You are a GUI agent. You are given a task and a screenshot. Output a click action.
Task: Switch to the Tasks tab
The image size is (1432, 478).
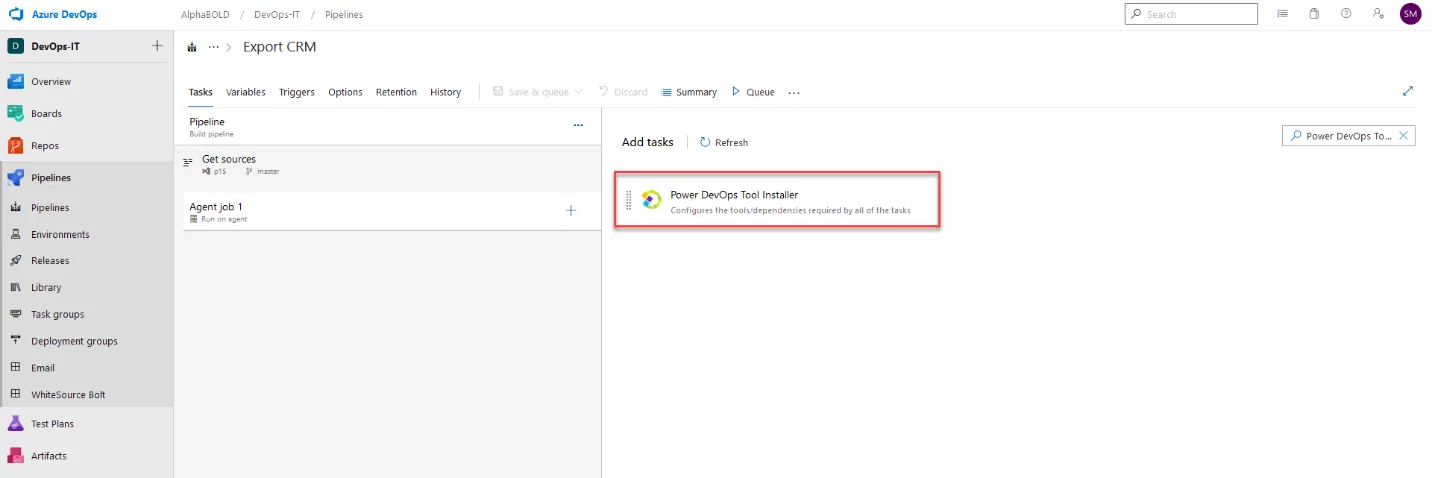201,92
